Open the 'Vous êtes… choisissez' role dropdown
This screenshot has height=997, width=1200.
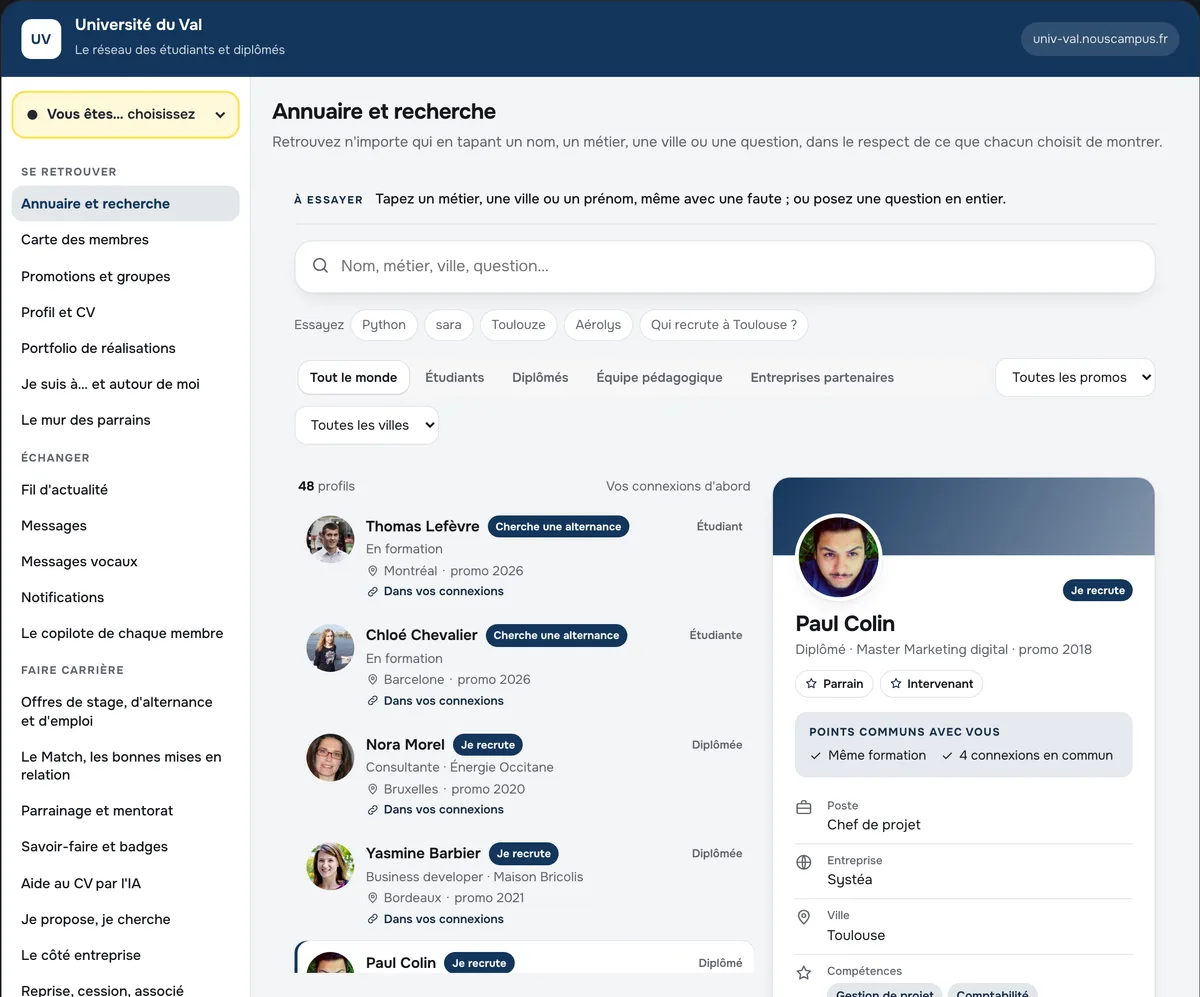coord(125,115)
